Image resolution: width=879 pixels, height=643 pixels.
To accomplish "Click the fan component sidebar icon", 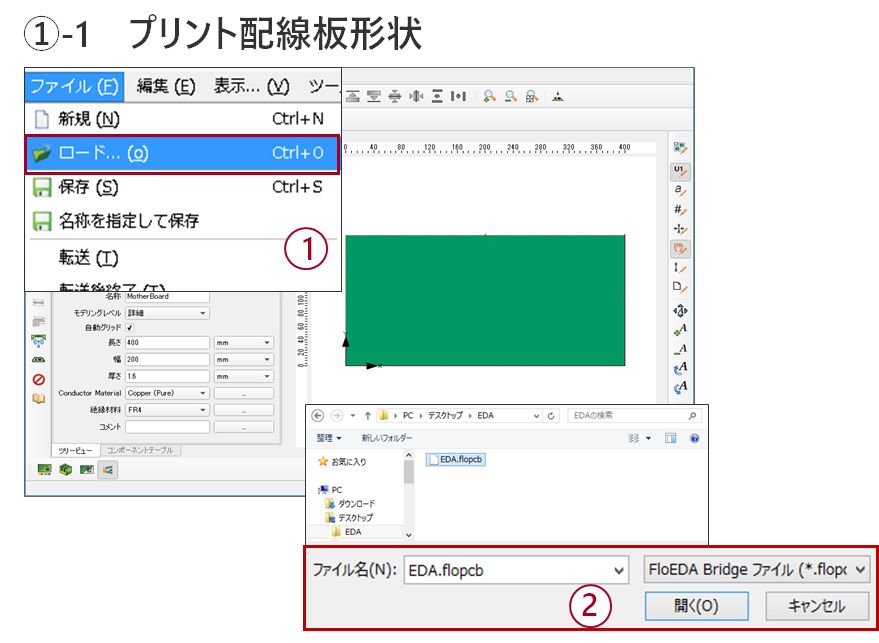I will click(39, 340).
